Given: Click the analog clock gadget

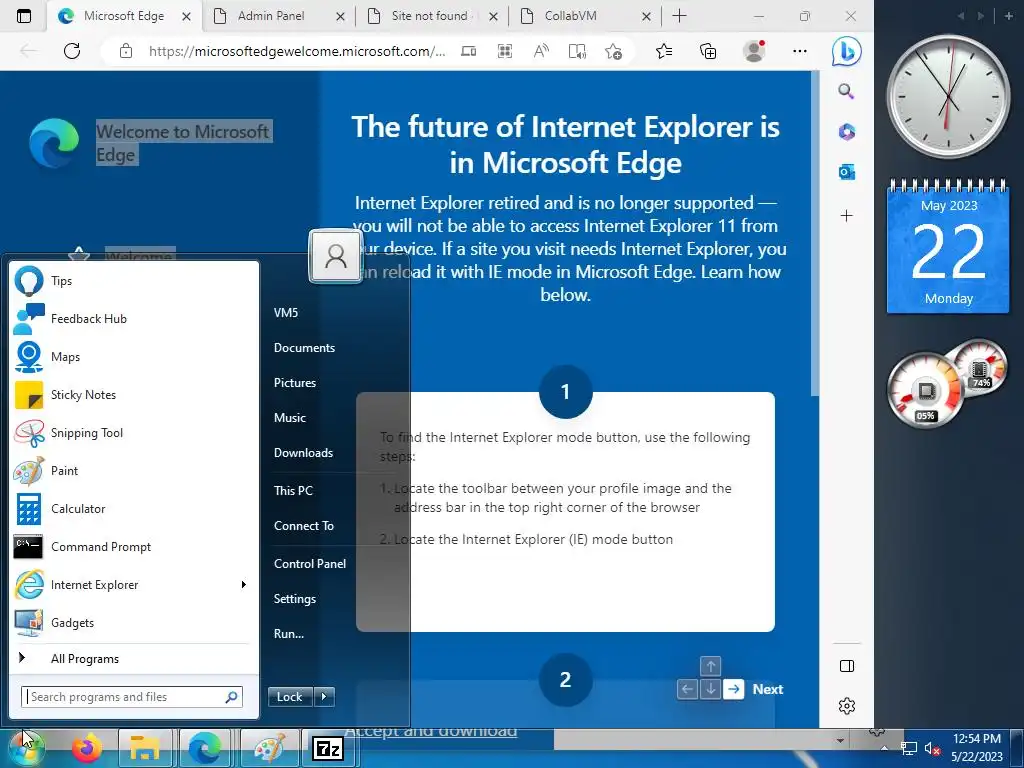Looking at the screenshot, I should [x=948, y=97].
